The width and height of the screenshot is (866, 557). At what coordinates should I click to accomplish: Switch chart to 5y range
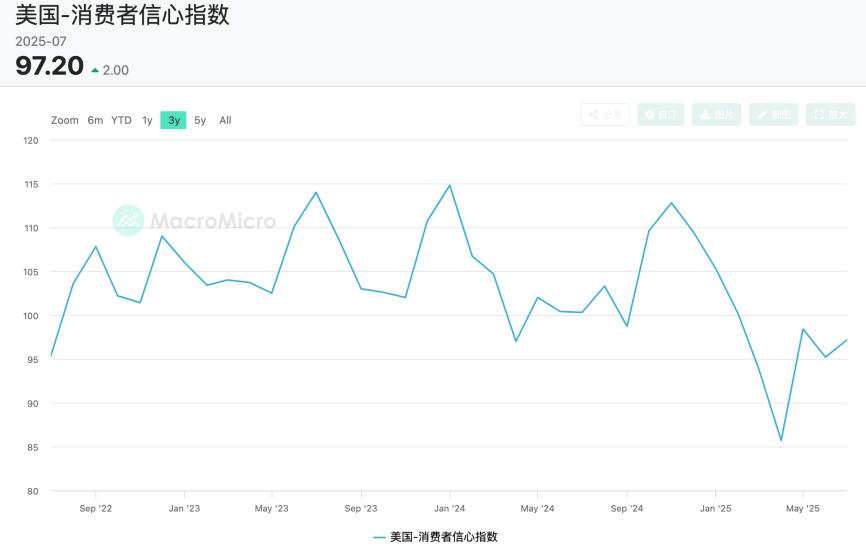(200, 120)
